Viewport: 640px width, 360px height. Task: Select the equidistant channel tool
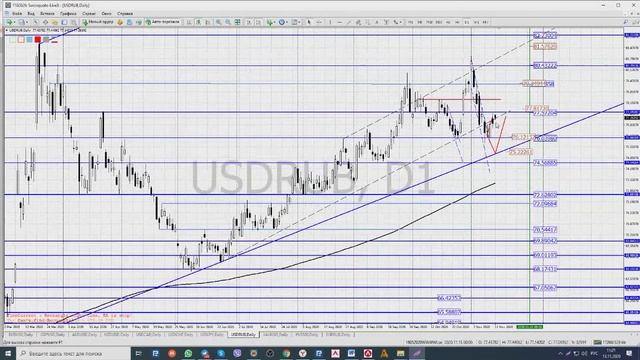pos(358,22)
